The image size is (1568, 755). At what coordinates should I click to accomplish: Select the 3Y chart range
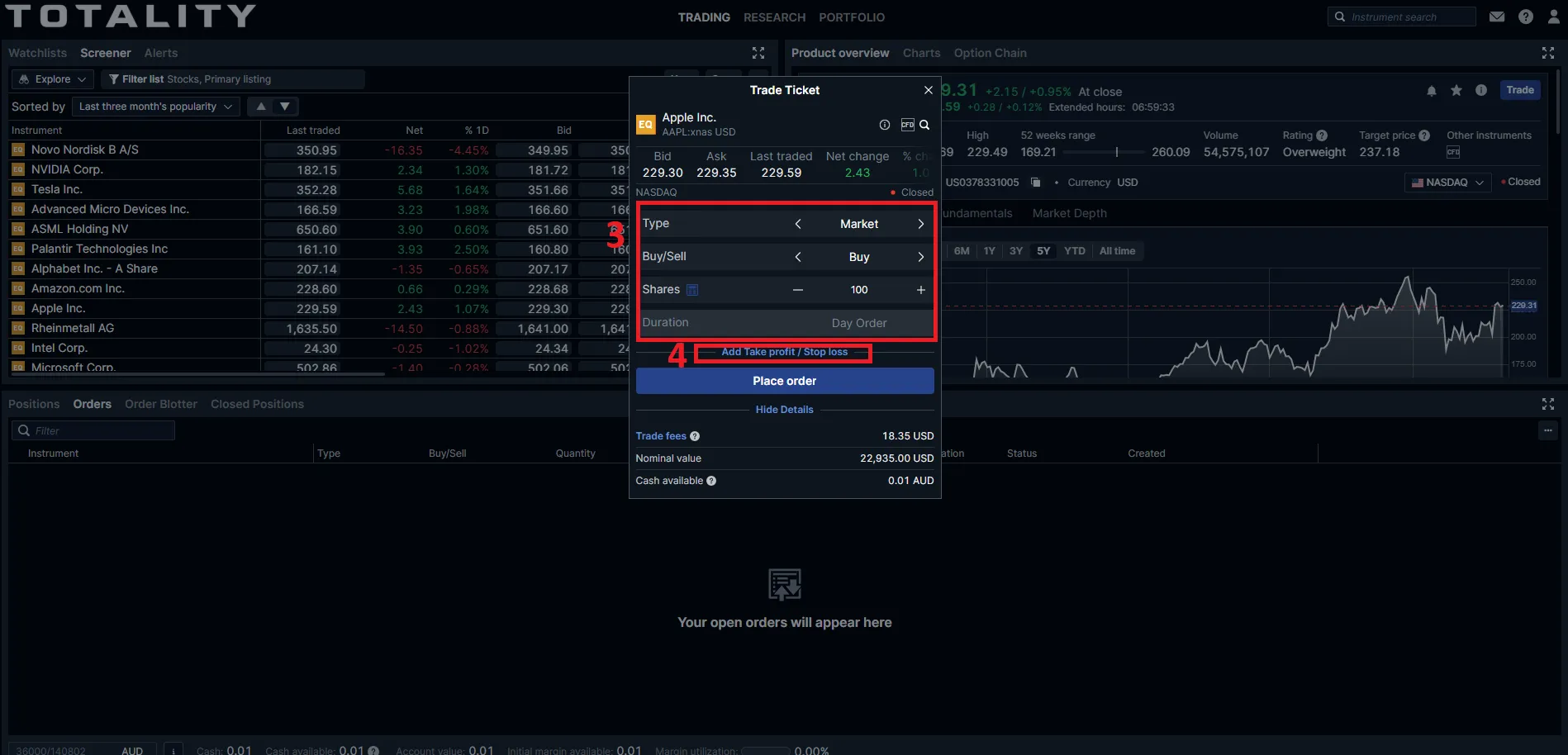pyautogui.click(x=1016, y=251)
